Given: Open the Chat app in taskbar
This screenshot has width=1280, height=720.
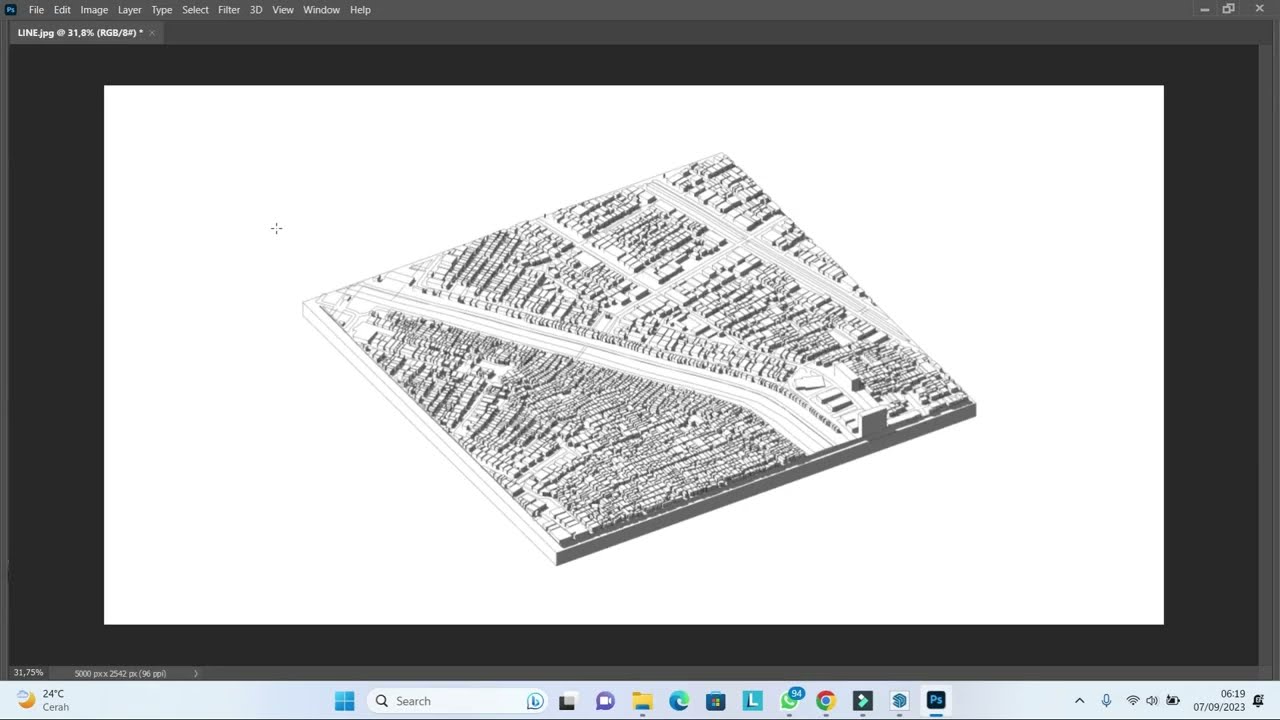Looking at the screenshot, I should click(x=605, y=701).
